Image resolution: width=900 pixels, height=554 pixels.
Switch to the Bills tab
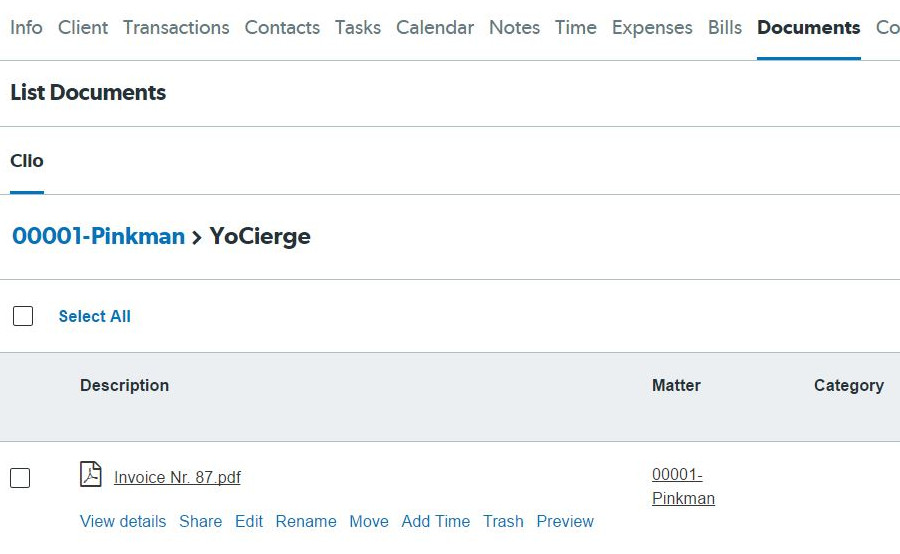[x=725, y=28]
